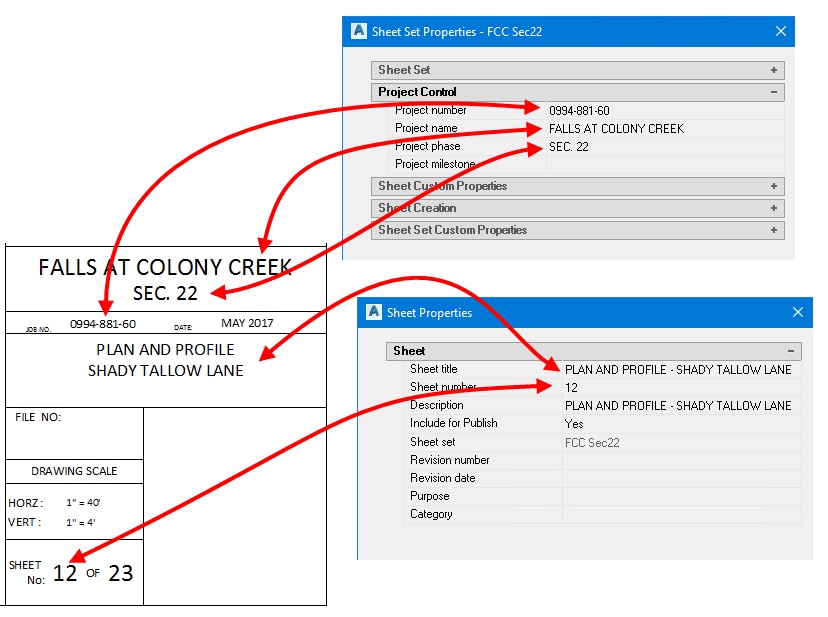
Task: Close the Sheet Set Properties dialog
Action: pyautogui.click(x=780, y=31)
